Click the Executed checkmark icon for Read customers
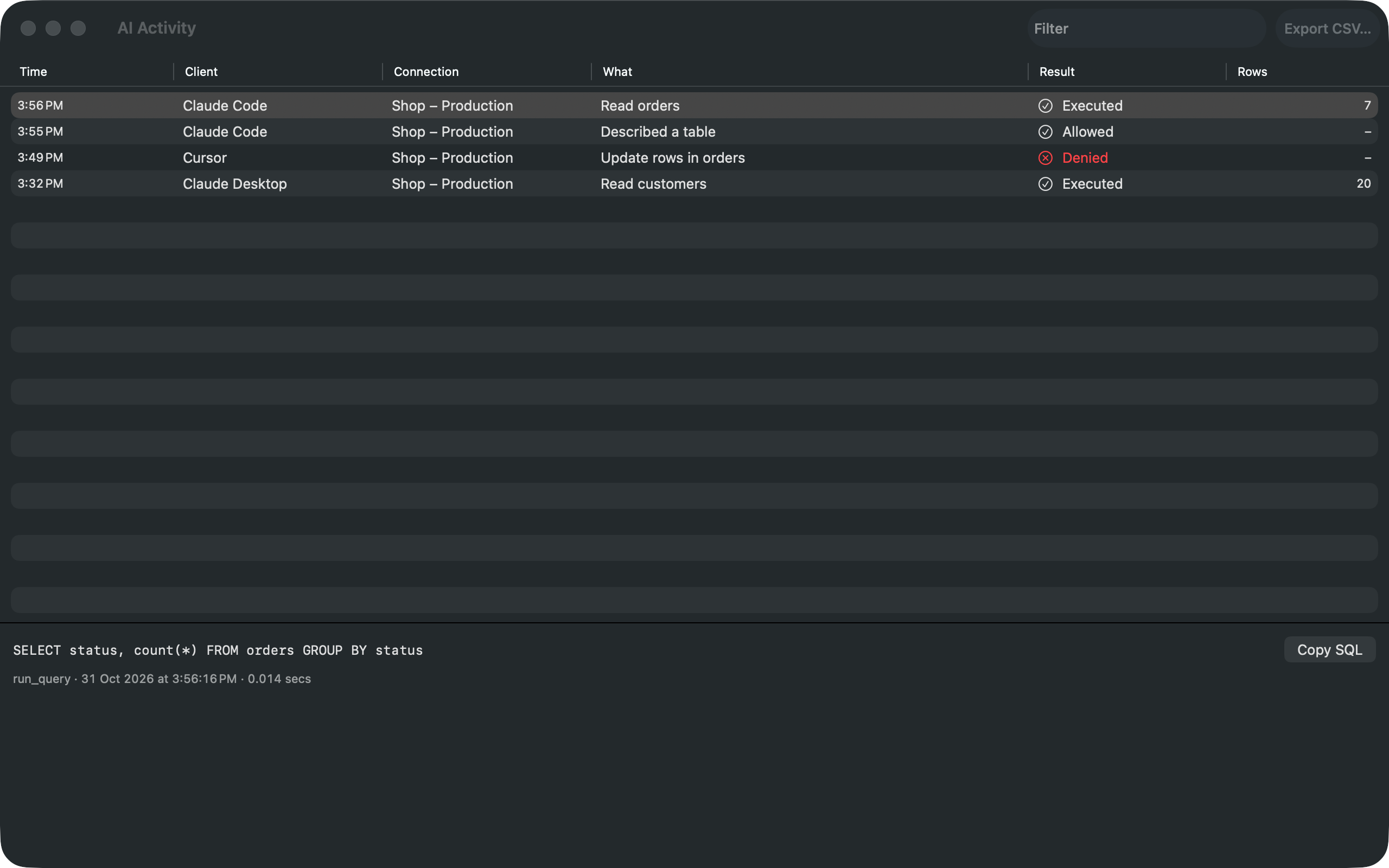The image size is (1389, 868). click(1045, 184)
